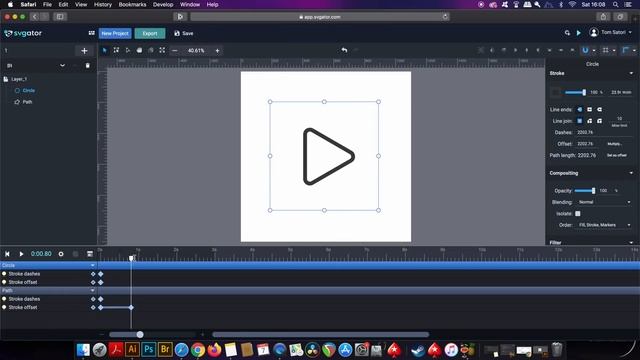This screenshot has width=640, height=360.
Task: Choose the miter line join
Action: (580, 121)
